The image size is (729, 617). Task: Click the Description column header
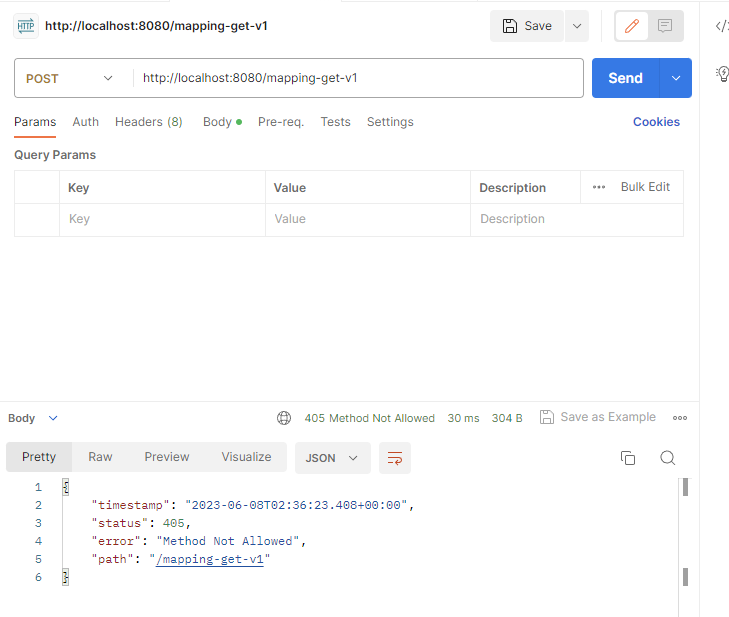[x=512, y=188]
